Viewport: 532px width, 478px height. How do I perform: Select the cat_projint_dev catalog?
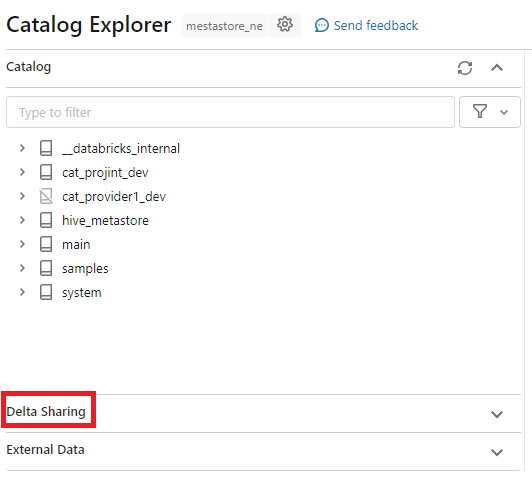tap(105, 173)
